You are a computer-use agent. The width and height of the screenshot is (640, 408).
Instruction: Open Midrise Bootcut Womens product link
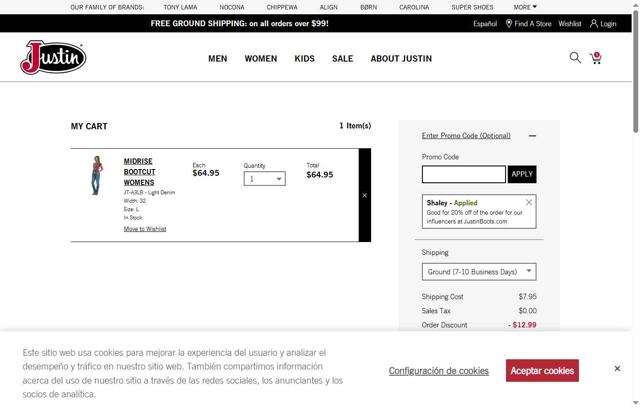click(x=139, y=172)
